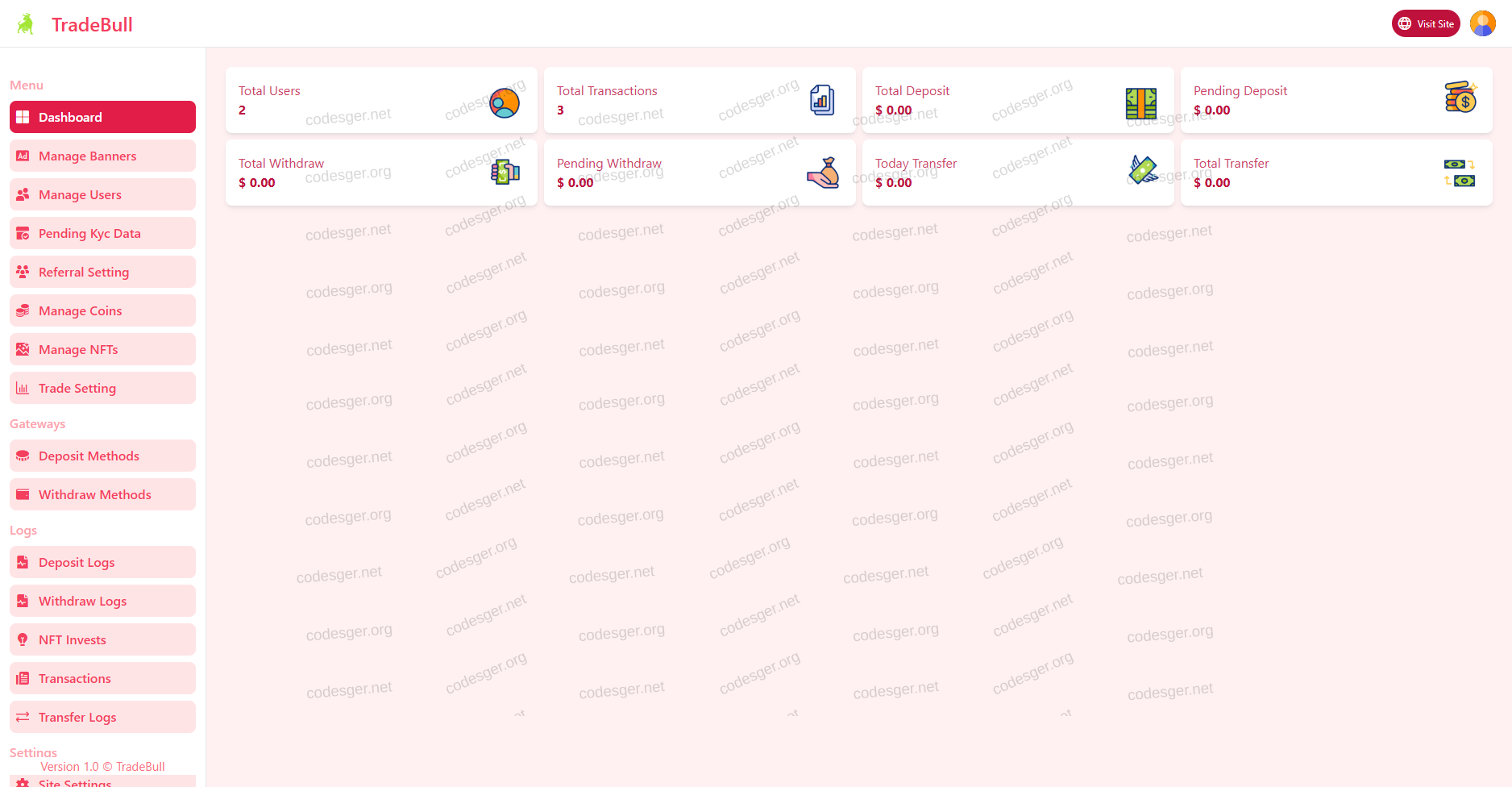This screenshot has height=787, width=1512.
Task: Open Trade Setting in sidebar
Action: click(102, 388)
